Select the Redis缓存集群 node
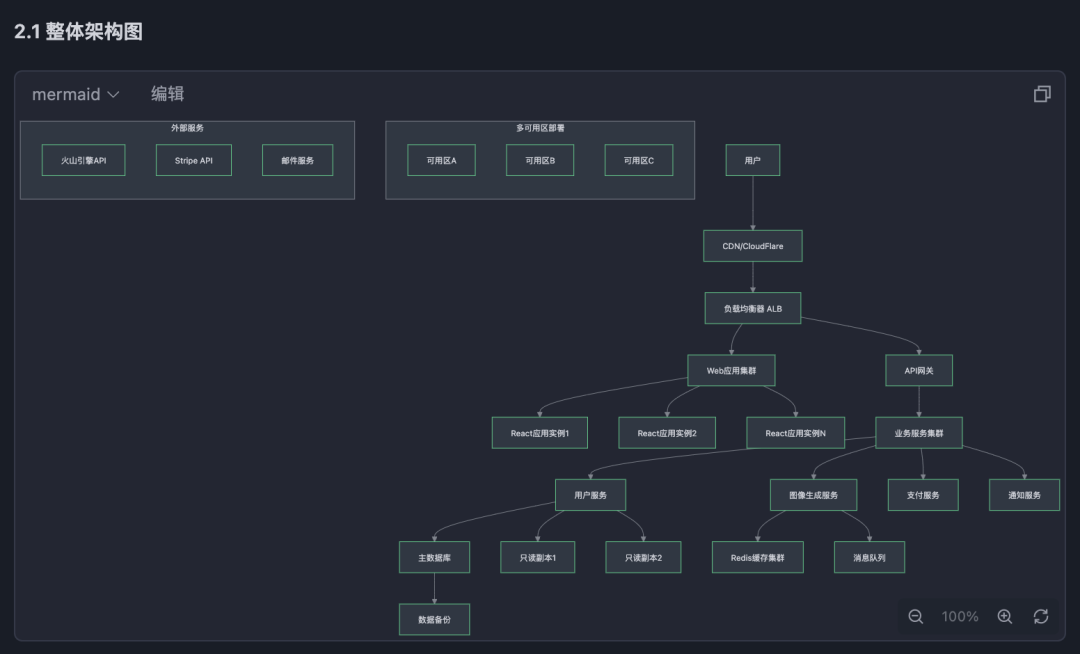Image resolution: width=1080 pixels, height=654 pixels. [x=758, y=557]
